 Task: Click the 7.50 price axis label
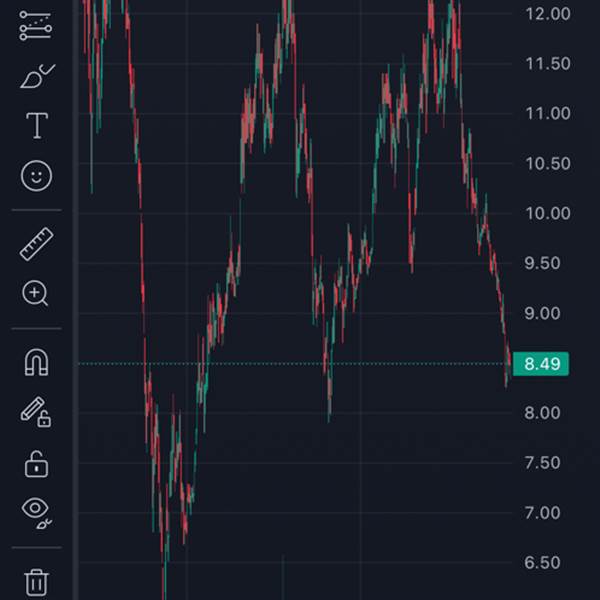click(x=542, y=463)
